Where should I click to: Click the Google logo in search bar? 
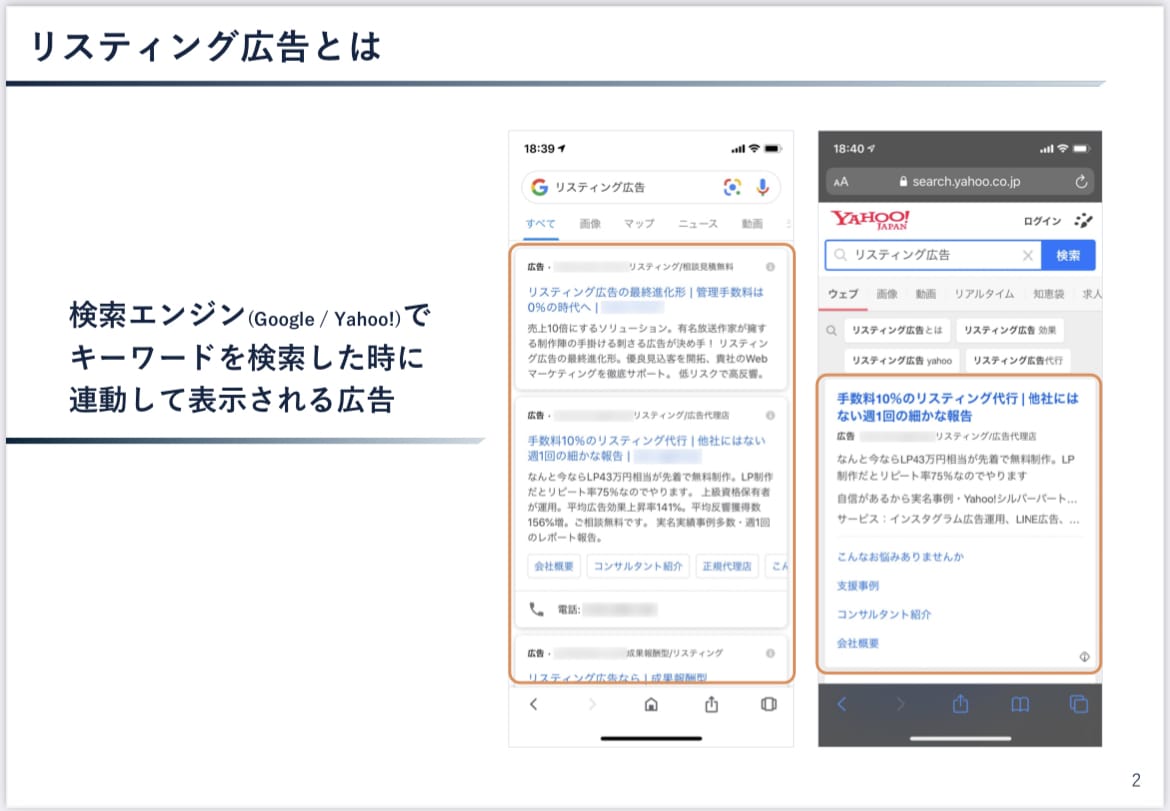[x=539, y=187]
